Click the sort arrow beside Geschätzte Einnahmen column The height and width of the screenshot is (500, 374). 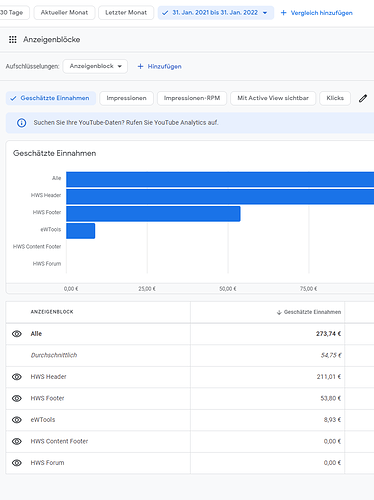point(279,312)
